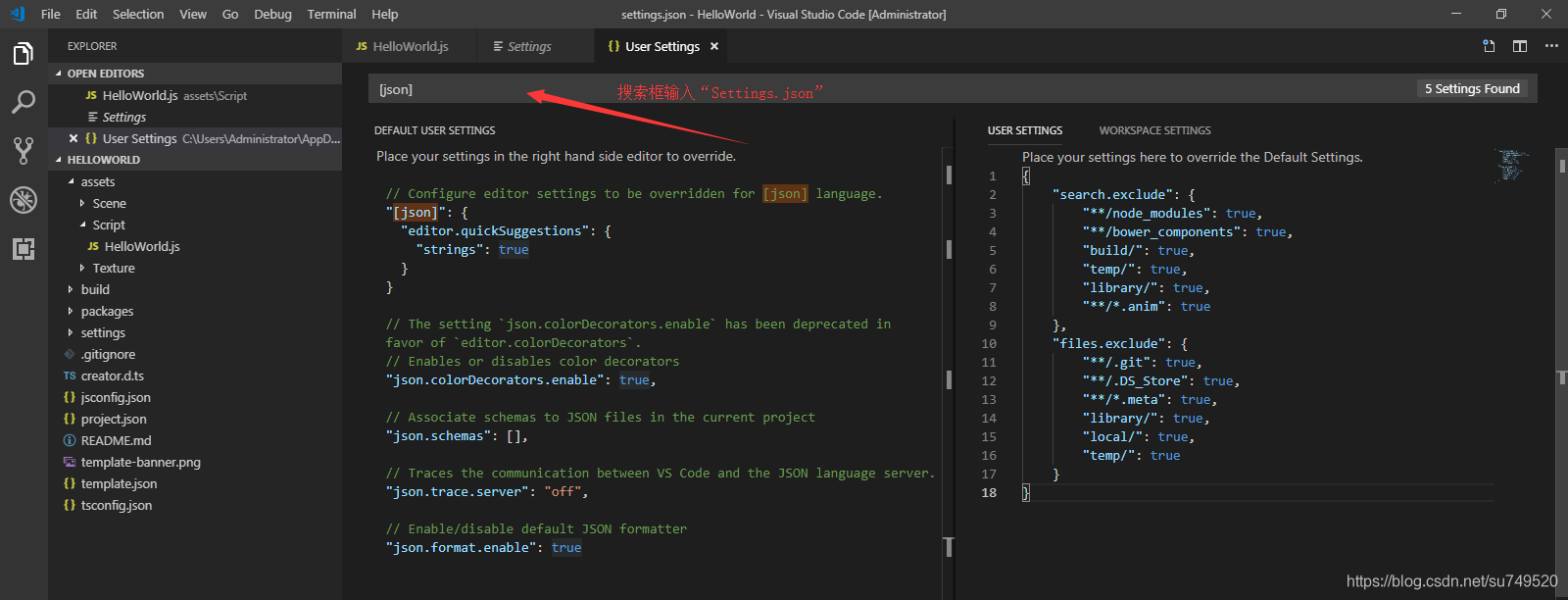Open the Help menu

point(385,14)
